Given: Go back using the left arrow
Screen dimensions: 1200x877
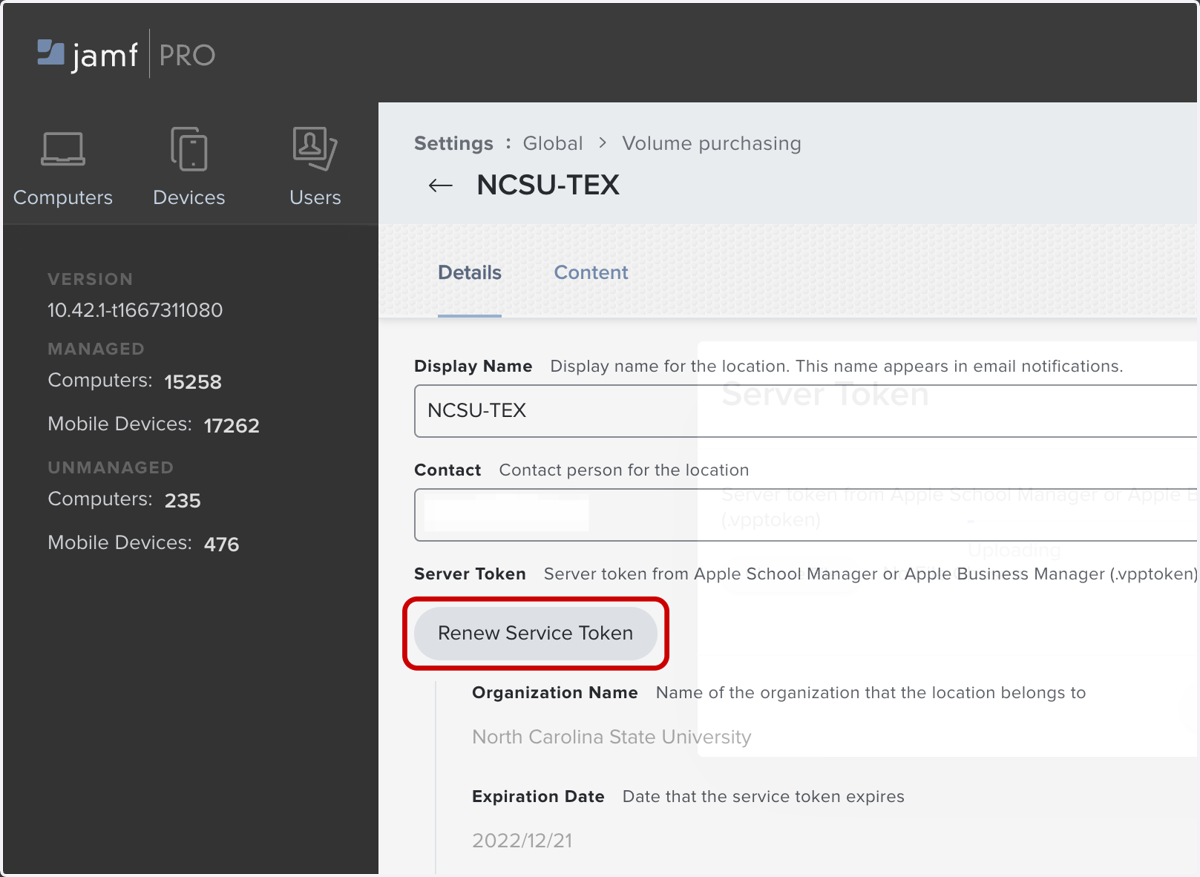Looking at the screenshot, I should [440, 186].
